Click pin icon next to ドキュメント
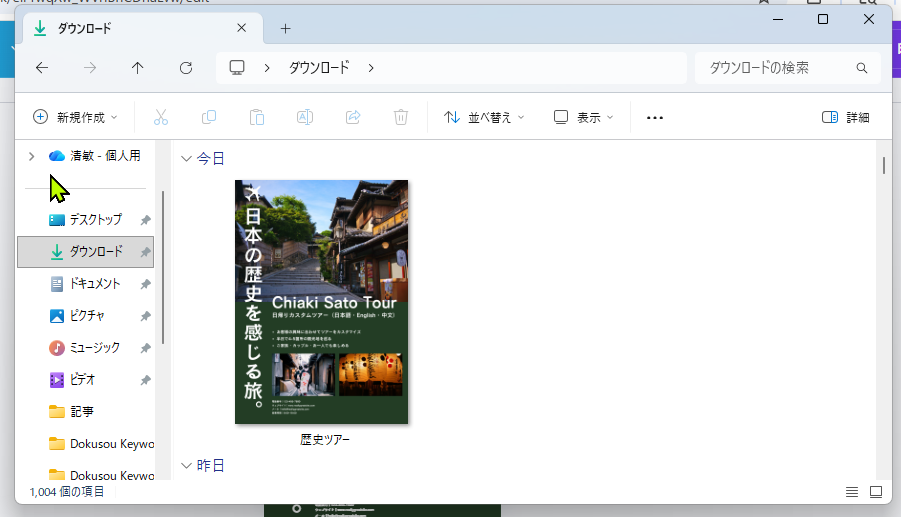 point(145,284)
